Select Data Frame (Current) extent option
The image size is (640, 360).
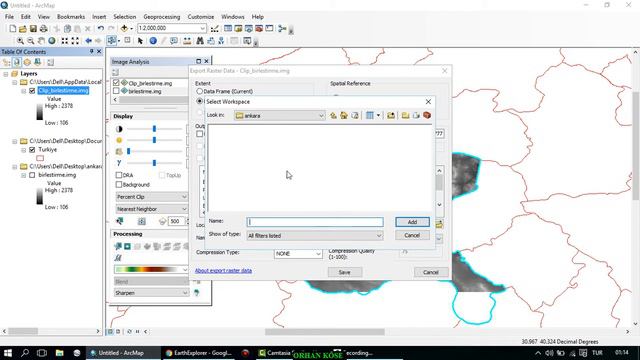pyautogui.click(x=200, y=91)
